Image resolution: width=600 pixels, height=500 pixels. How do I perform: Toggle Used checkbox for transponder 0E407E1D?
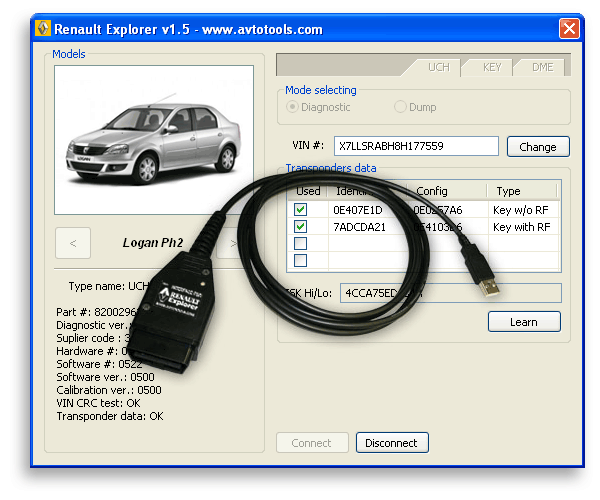point(300,210)
